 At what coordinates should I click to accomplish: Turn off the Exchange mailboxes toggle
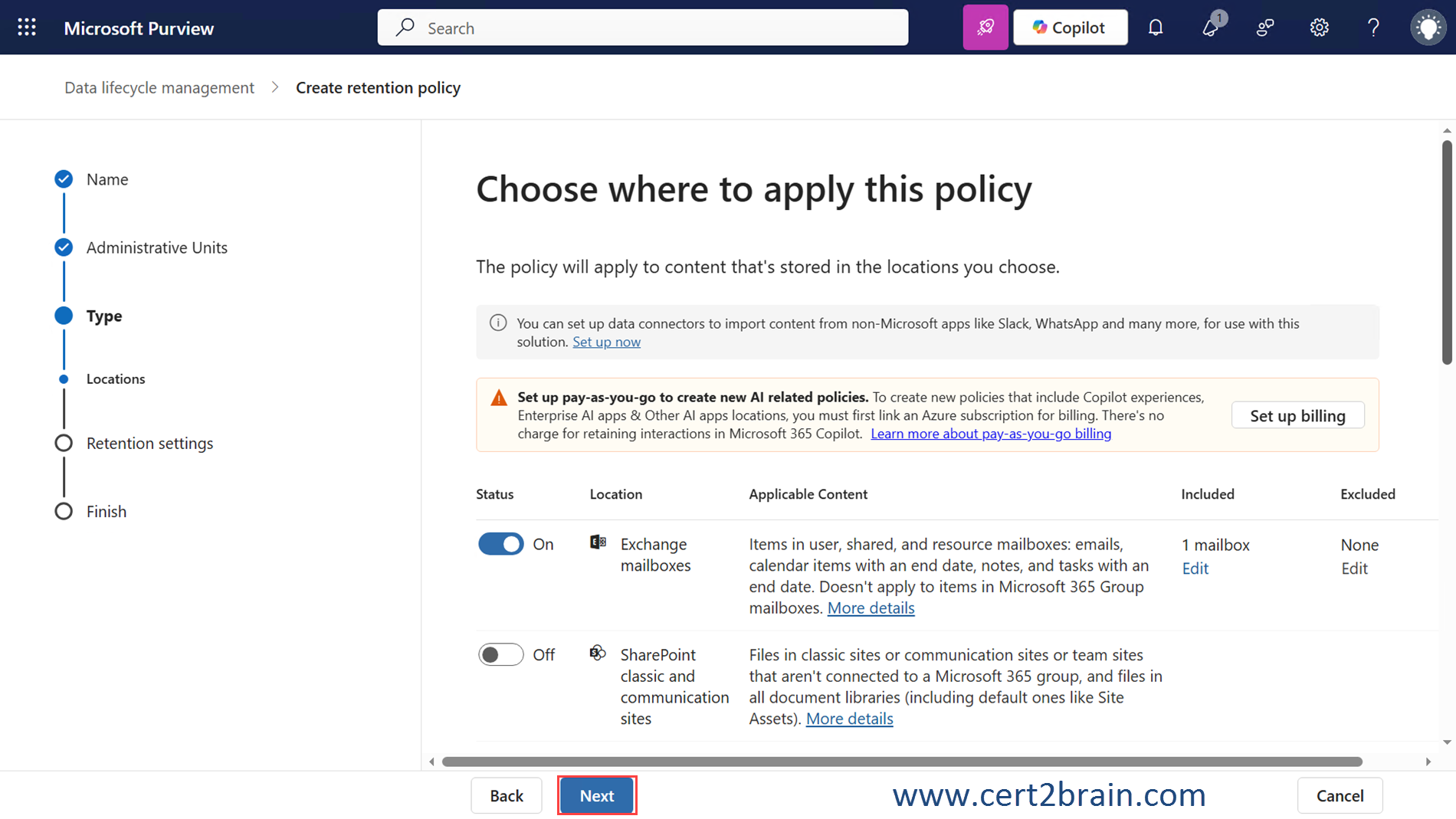[x=500, y=544]
